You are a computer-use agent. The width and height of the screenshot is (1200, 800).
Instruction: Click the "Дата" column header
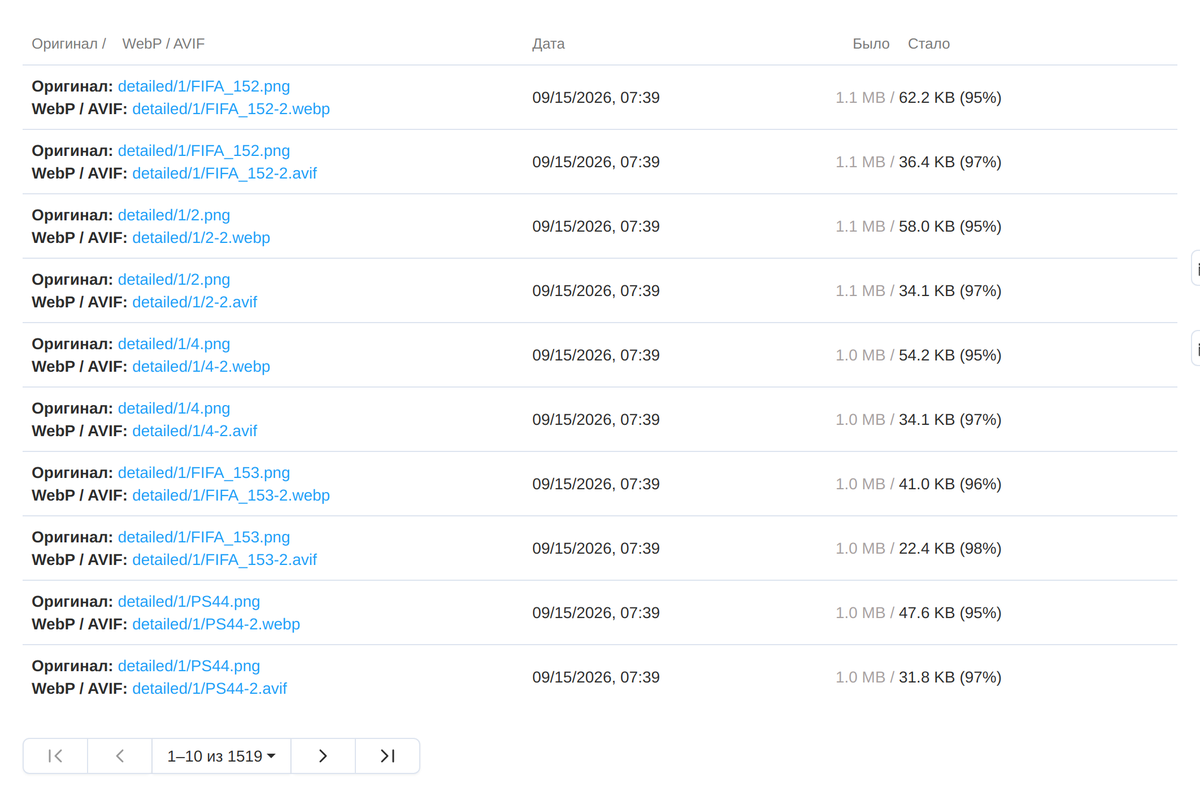(x=549, y=44)
